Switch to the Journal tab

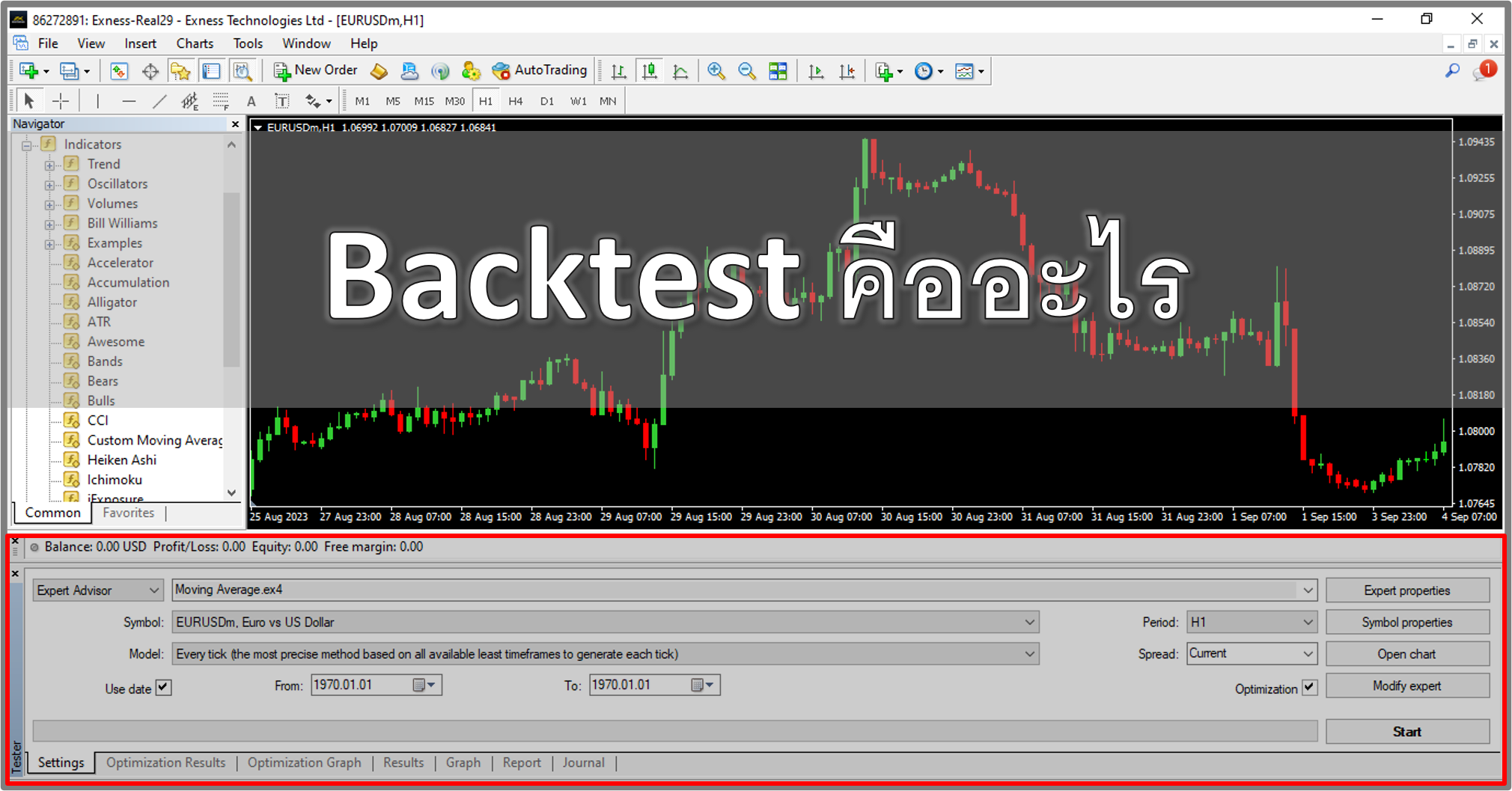click(x=583, y=763)
